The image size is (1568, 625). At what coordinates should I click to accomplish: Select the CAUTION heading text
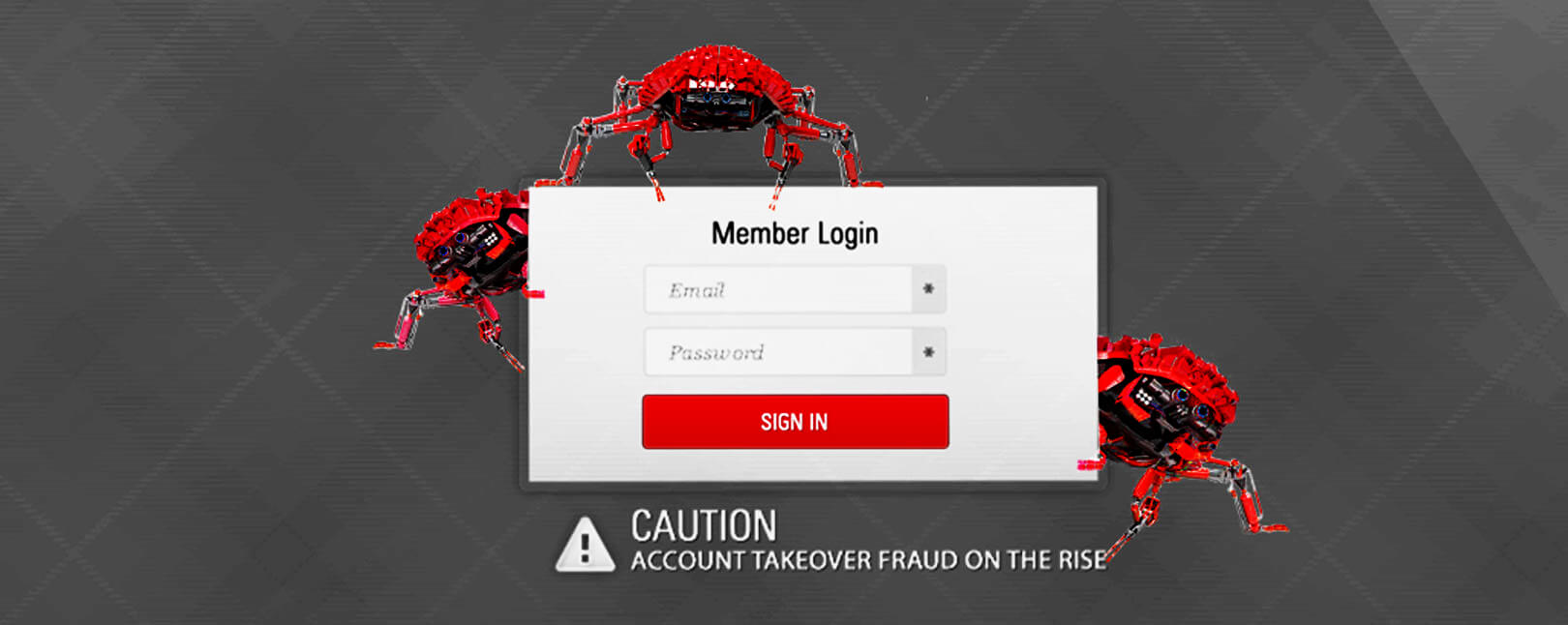pyautogui.click(x=704, y=526)
